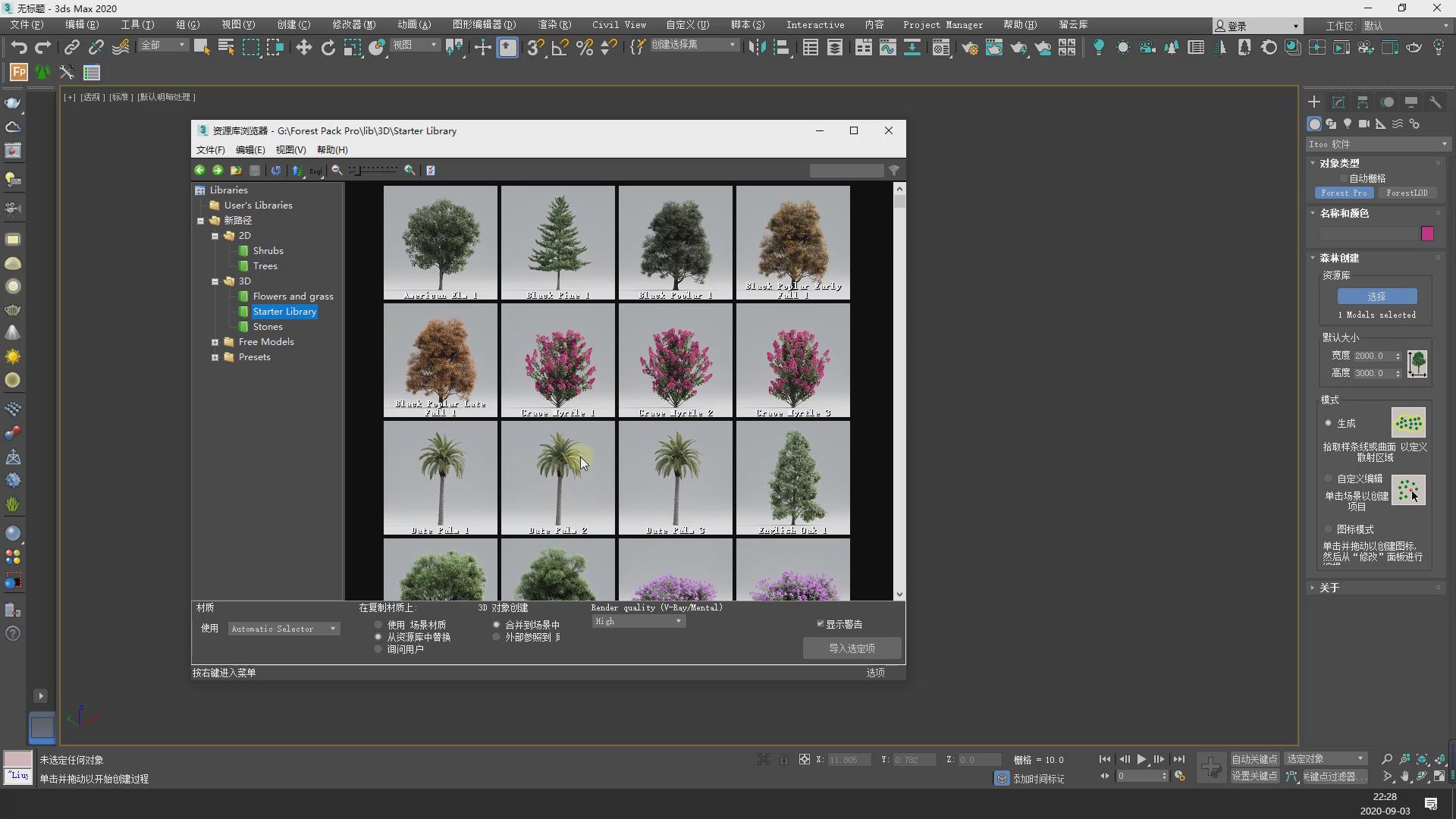
Task: Click the Undo arrow in main toolbar
Action: [x=18, y=48]
